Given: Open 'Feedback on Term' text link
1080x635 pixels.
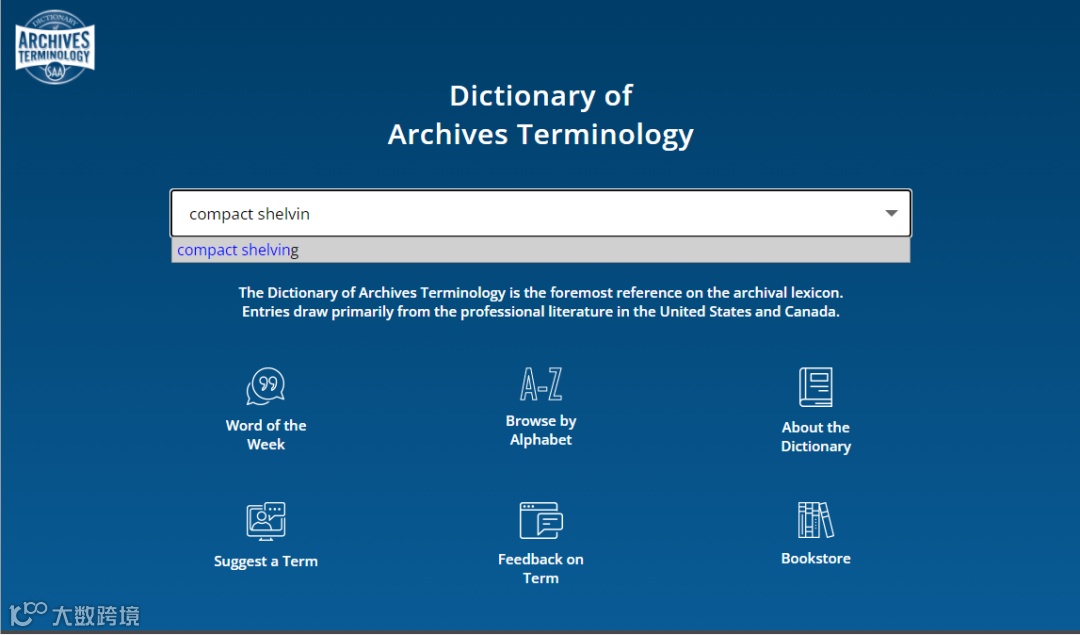Looking at the screenshot, I should click(x=541, y=569).
